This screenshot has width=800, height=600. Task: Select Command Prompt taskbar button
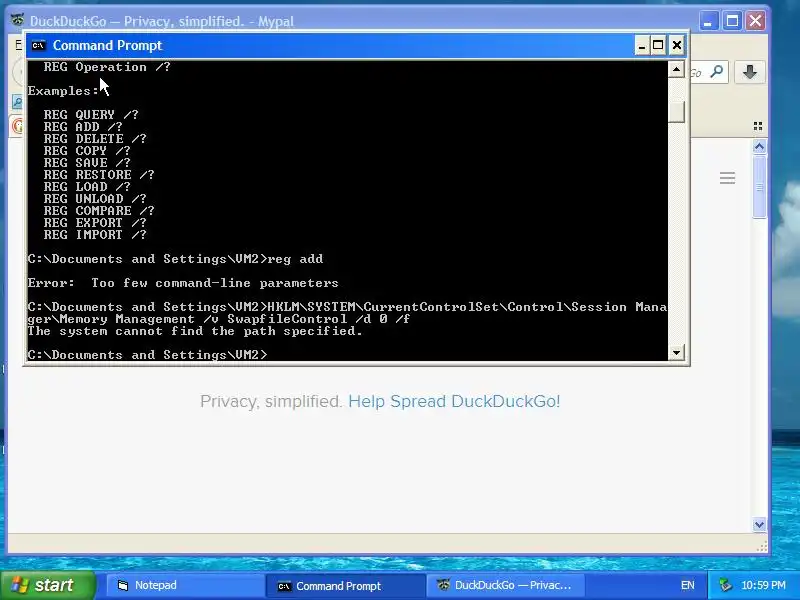[x=345, y=586]
